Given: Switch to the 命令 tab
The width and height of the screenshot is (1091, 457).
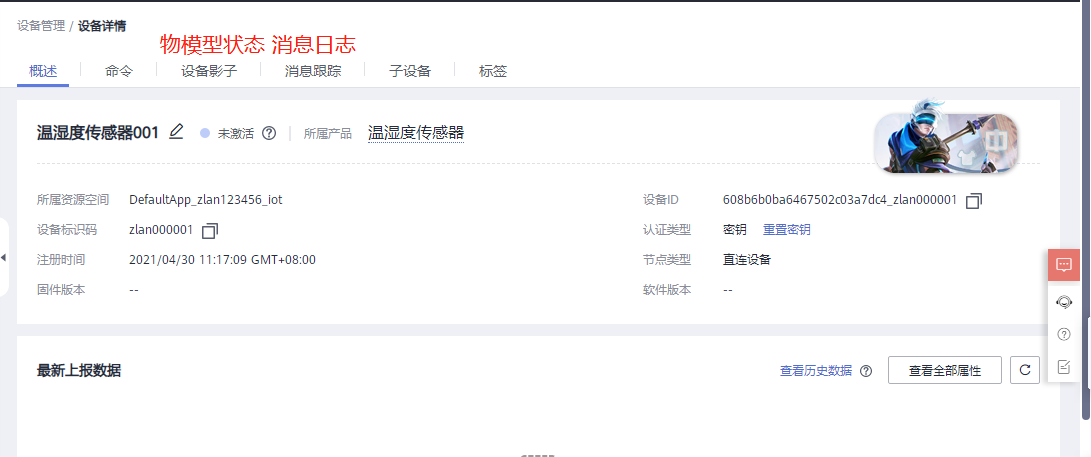Looking at the screenshot, I should (x=118, y=71).
